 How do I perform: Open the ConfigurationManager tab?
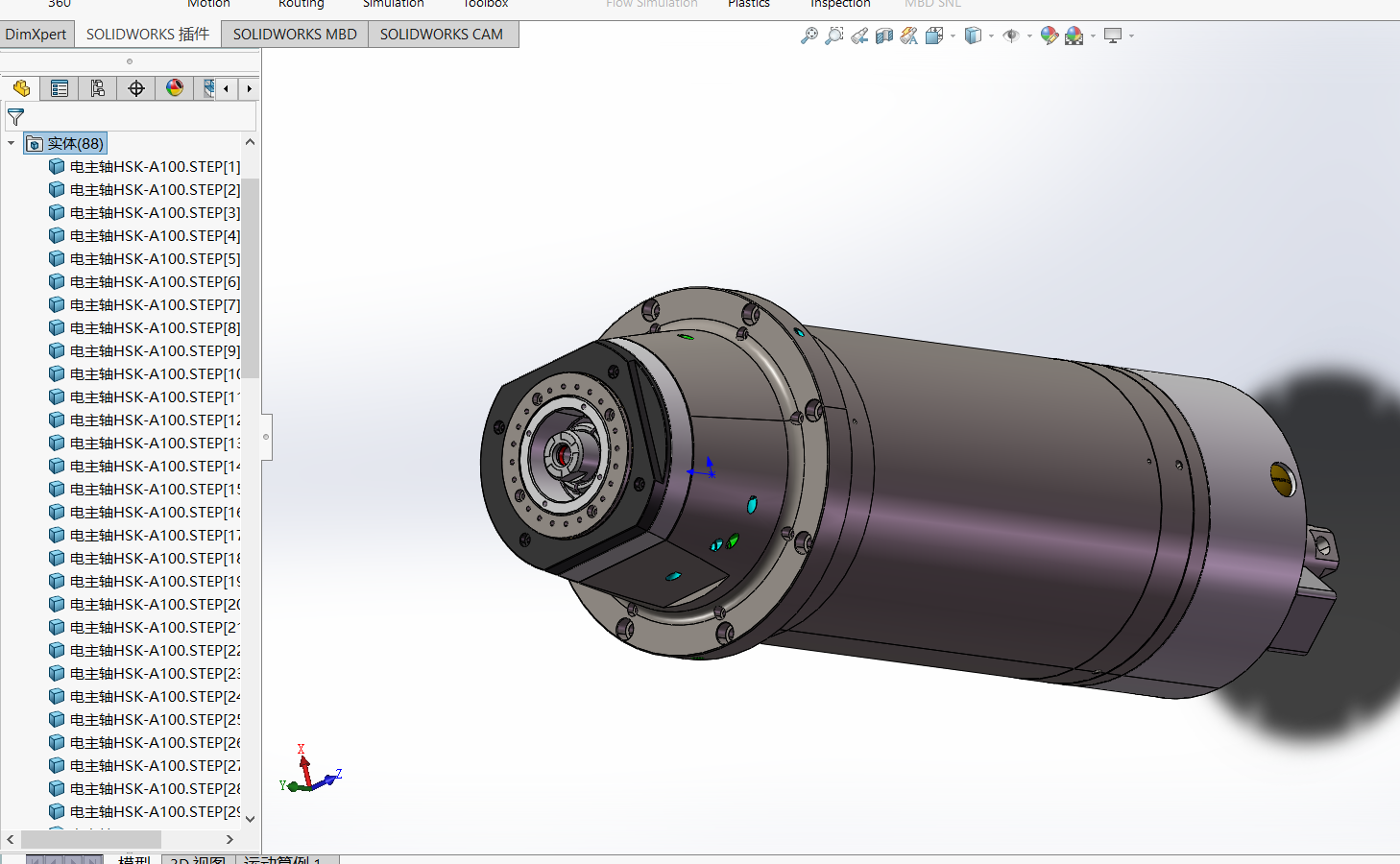click(97, 87)
